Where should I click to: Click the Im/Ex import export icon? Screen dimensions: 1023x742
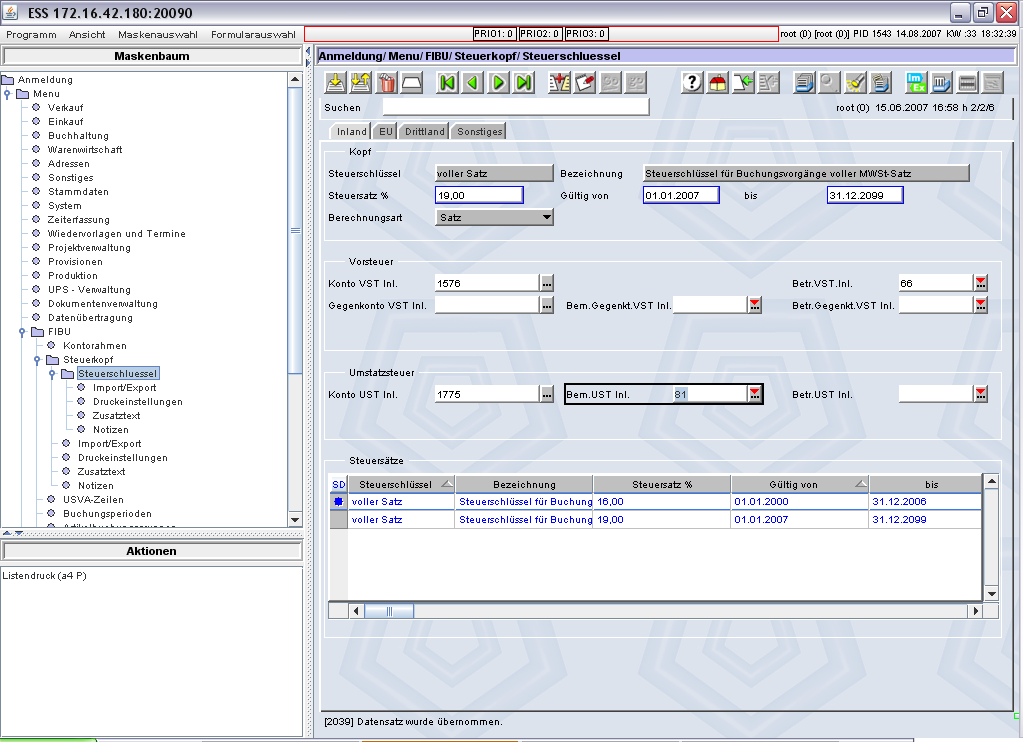[916, 83]
